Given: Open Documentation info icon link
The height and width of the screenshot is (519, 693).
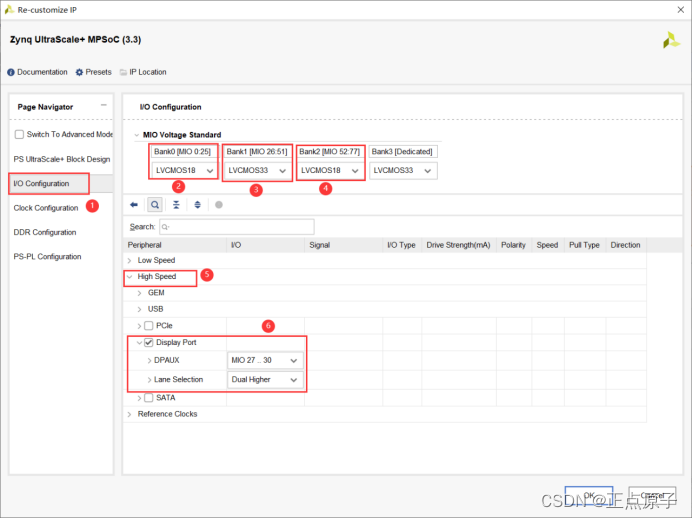Looking at the screenshot, I should tap(38, 72).
